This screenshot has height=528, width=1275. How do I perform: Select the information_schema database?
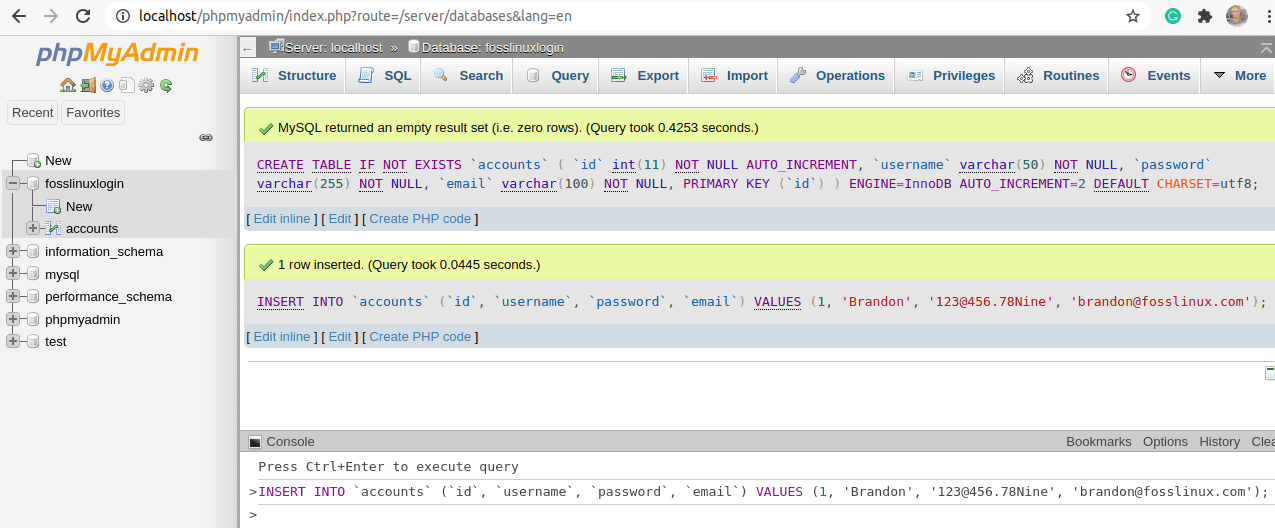104,252
